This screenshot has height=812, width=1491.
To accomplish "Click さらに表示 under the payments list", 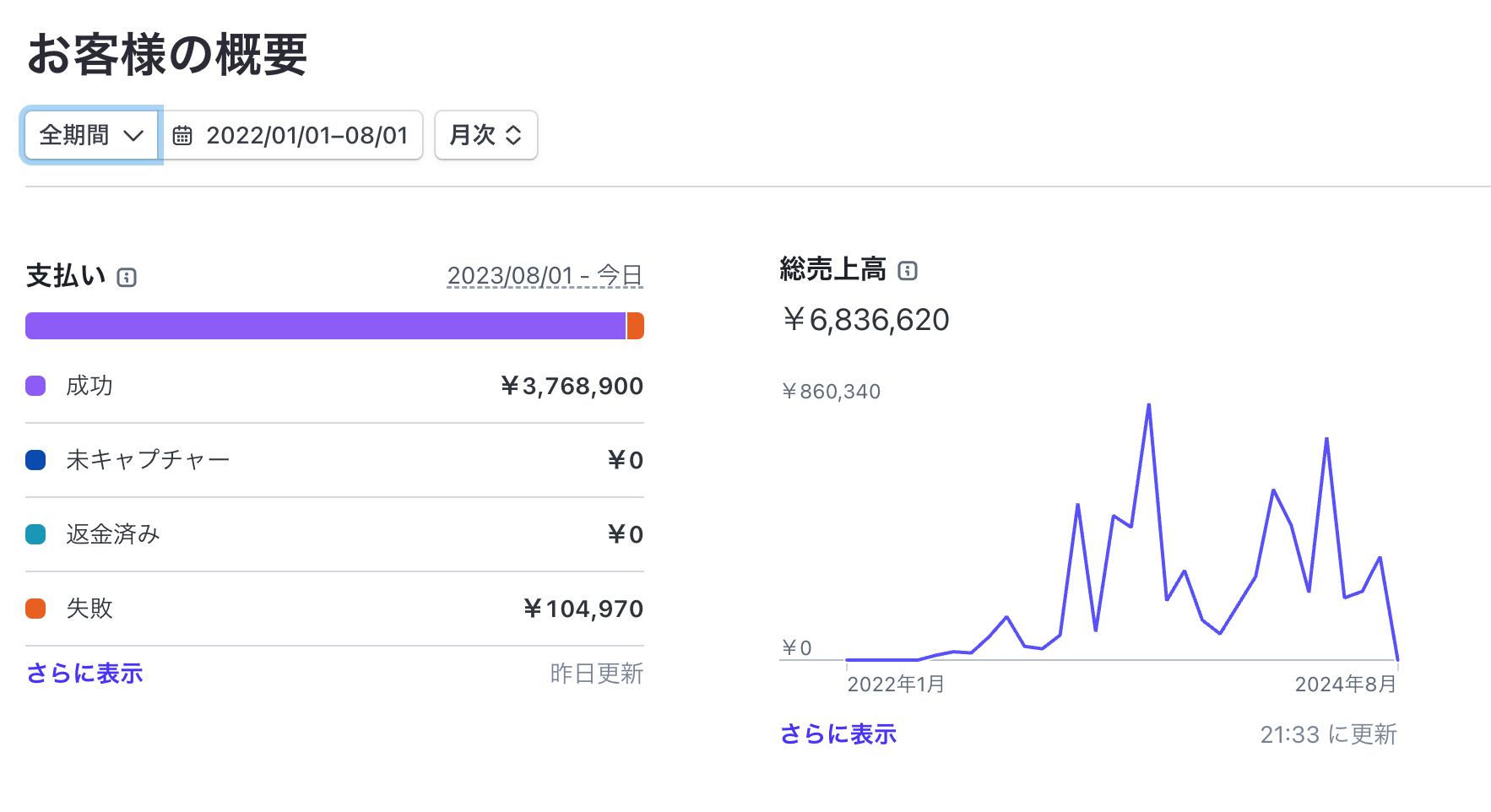I will pos(84,674).
